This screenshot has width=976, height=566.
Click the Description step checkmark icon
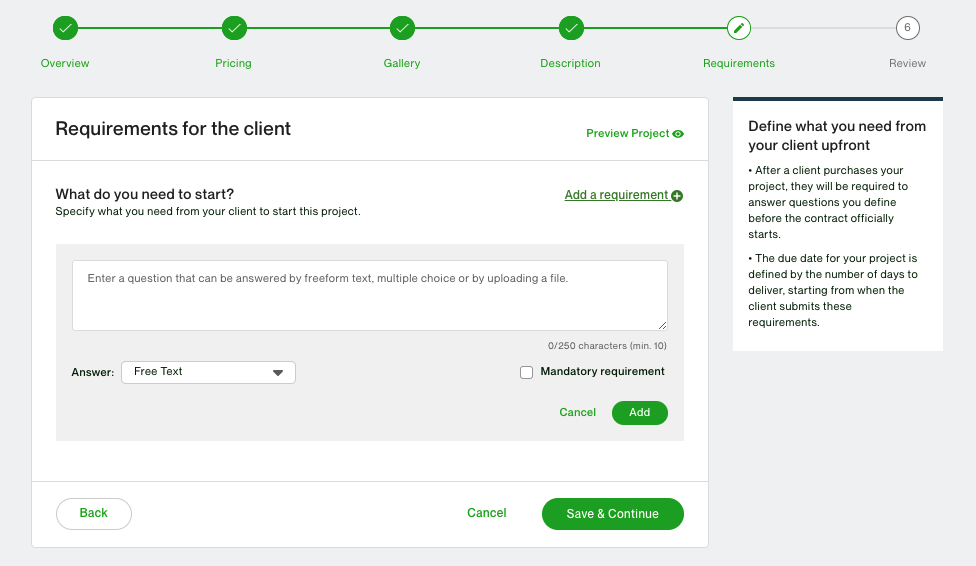pos(571,28)
